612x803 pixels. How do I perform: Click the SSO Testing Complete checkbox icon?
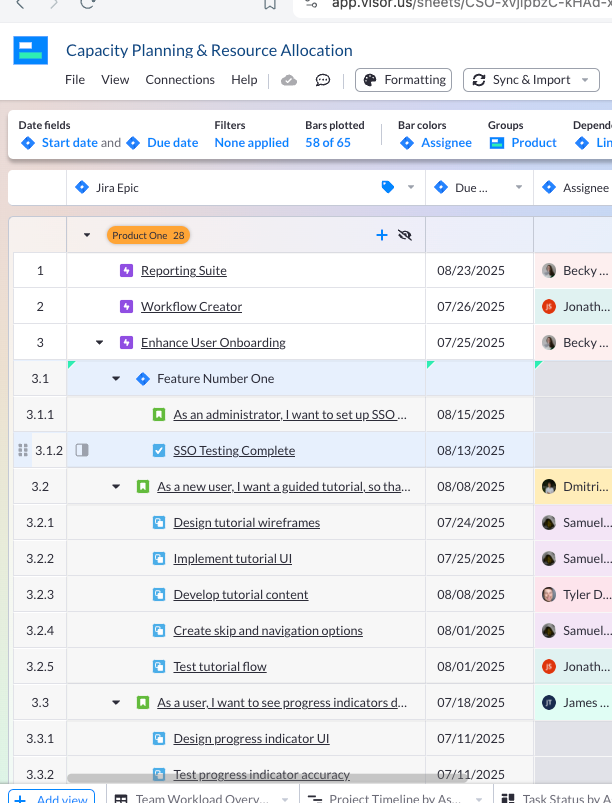click(158, 451)
